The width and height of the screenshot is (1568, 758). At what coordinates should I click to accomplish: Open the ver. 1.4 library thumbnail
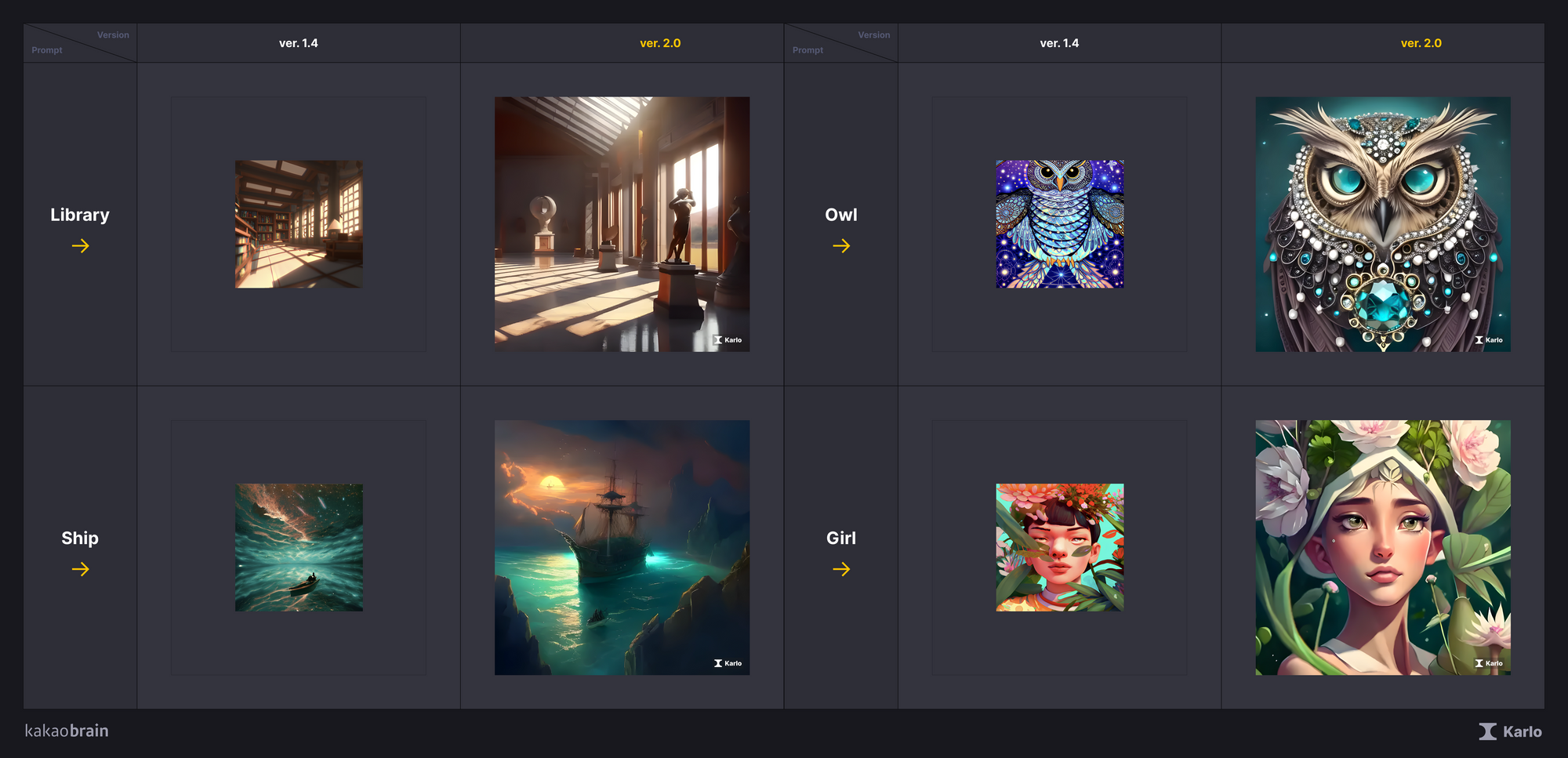(298, 224)
